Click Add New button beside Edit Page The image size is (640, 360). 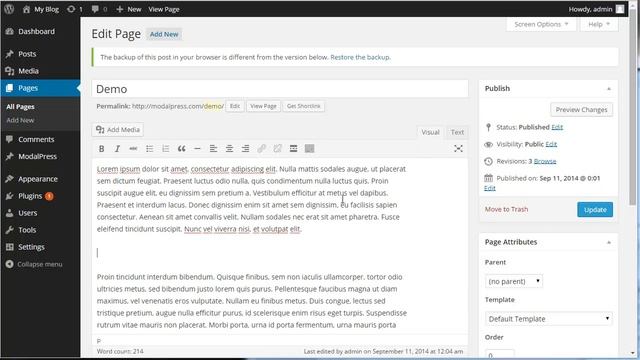(164, 34)
